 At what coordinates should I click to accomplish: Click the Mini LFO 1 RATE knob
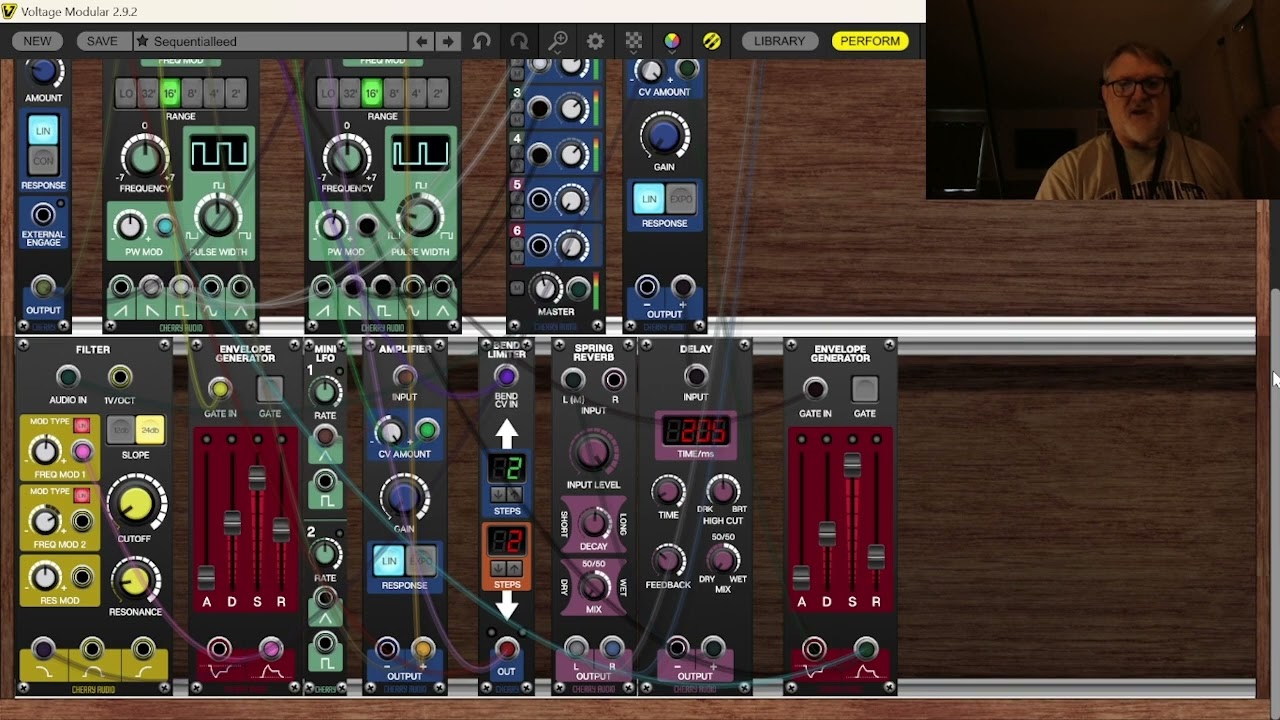(x=325, y=392)
